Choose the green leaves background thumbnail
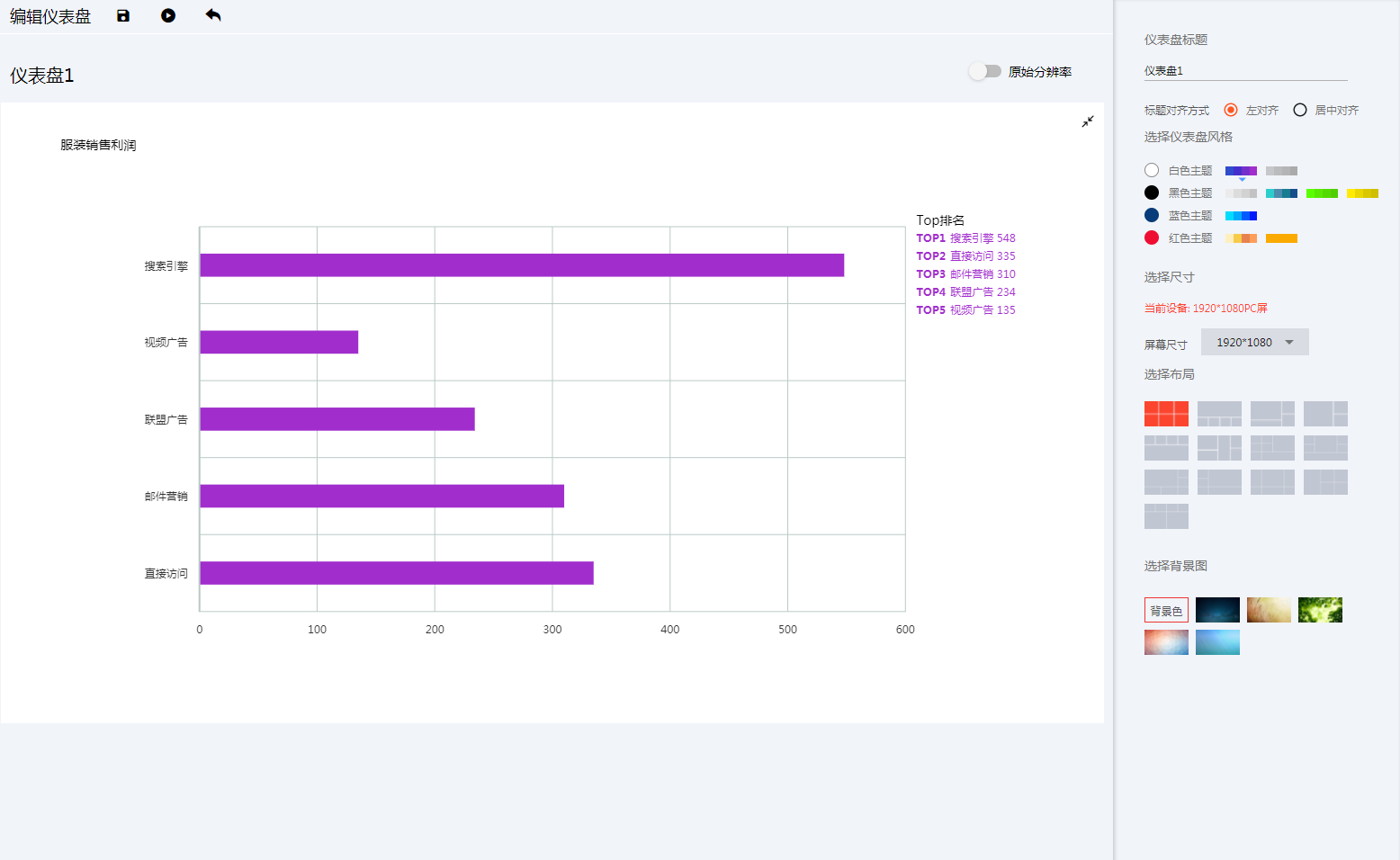Image resolution: width=1400 pixels, height=860 pixels. 1320,610
